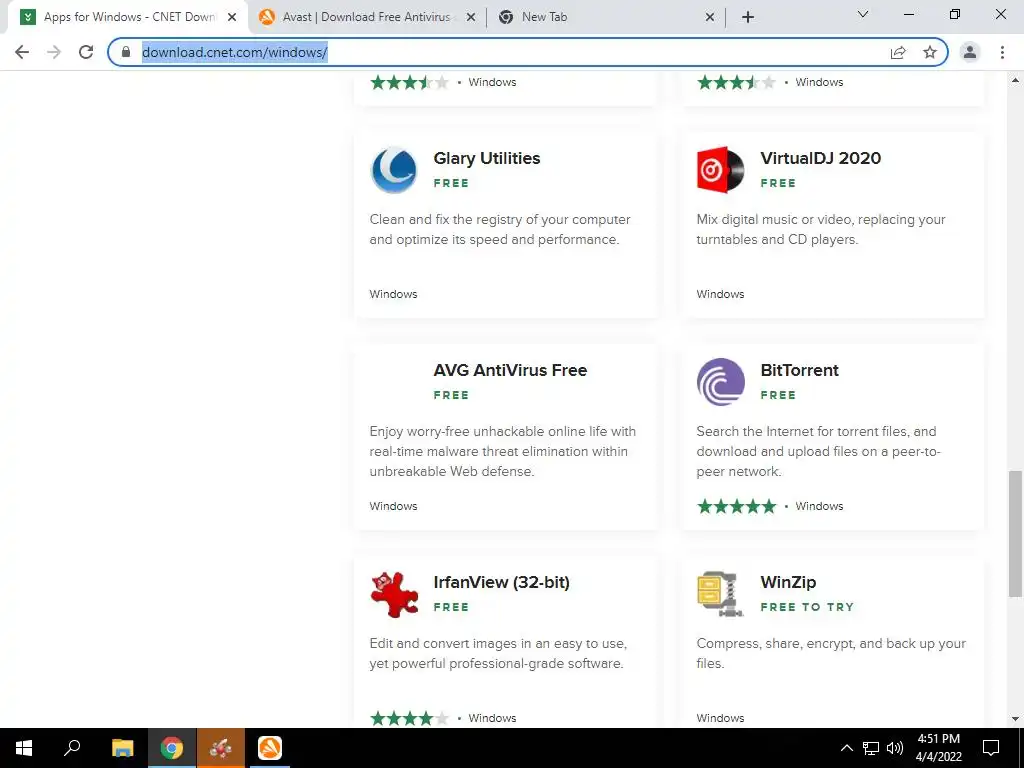Open the BitTorrent title link

[x=799, y=370]
